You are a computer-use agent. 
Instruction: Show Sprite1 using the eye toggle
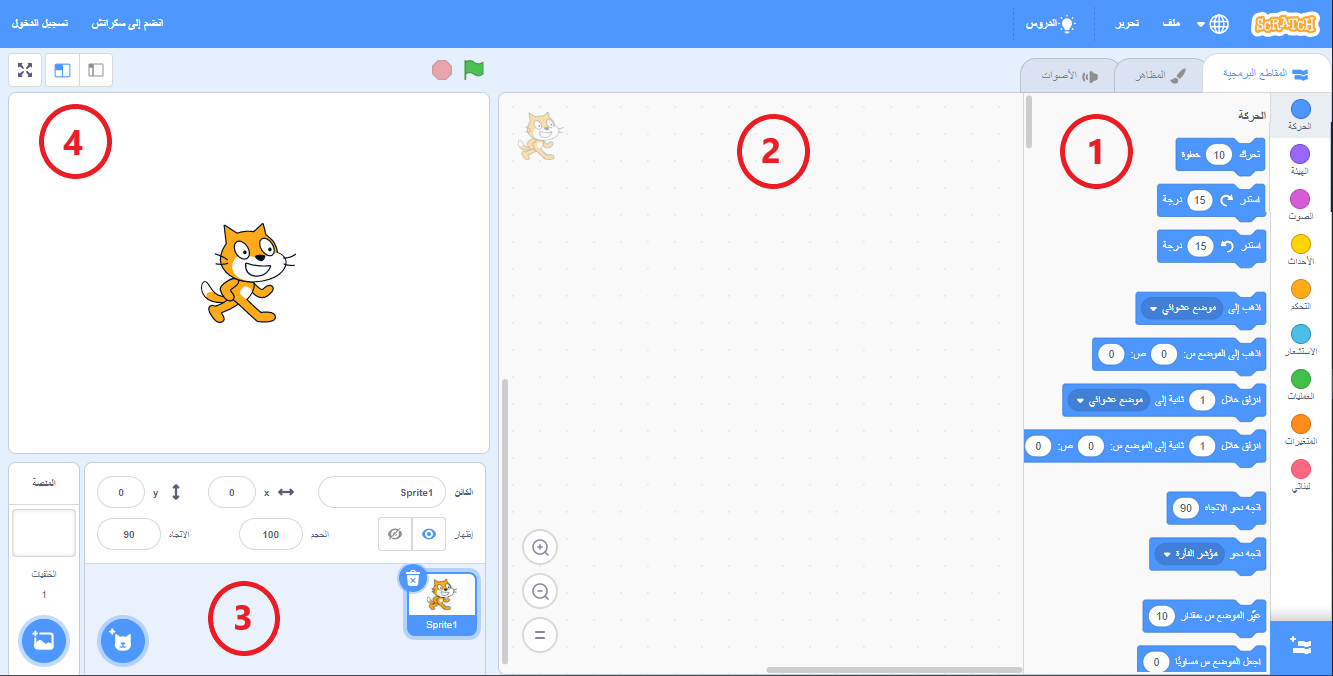pyautogui.click(x=429, y=534)
